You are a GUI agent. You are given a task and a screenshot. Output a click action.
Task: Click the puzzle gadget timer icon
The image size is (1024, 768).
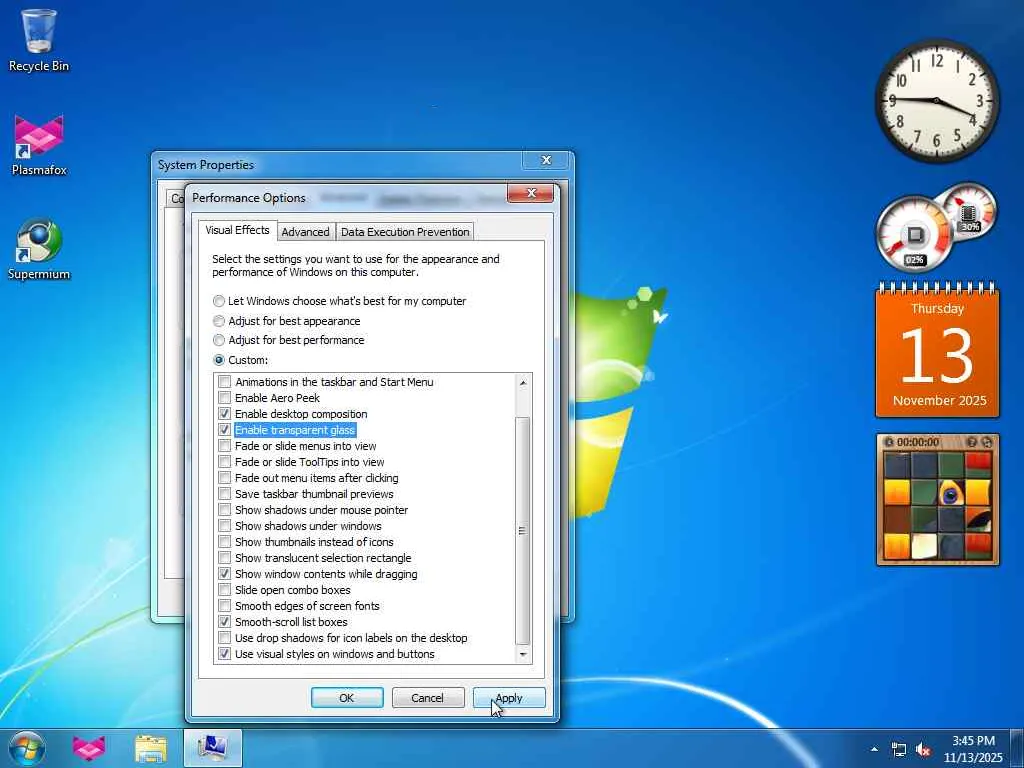pyautogui.click(x=888, y=442)
